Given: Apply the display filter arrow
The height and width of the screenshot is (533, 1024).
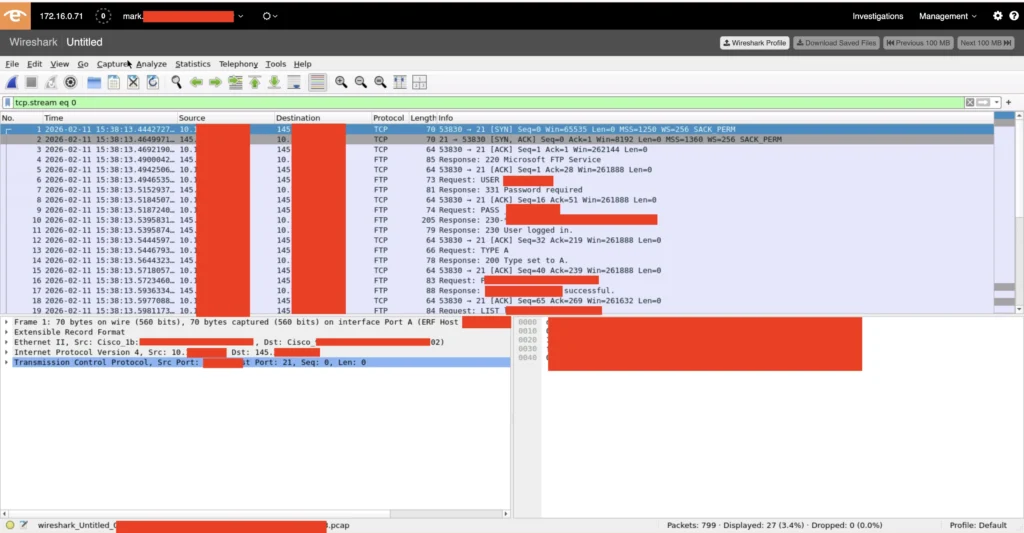Looking at the screenshot, I should pyautogui.click(x=983, y=103).
